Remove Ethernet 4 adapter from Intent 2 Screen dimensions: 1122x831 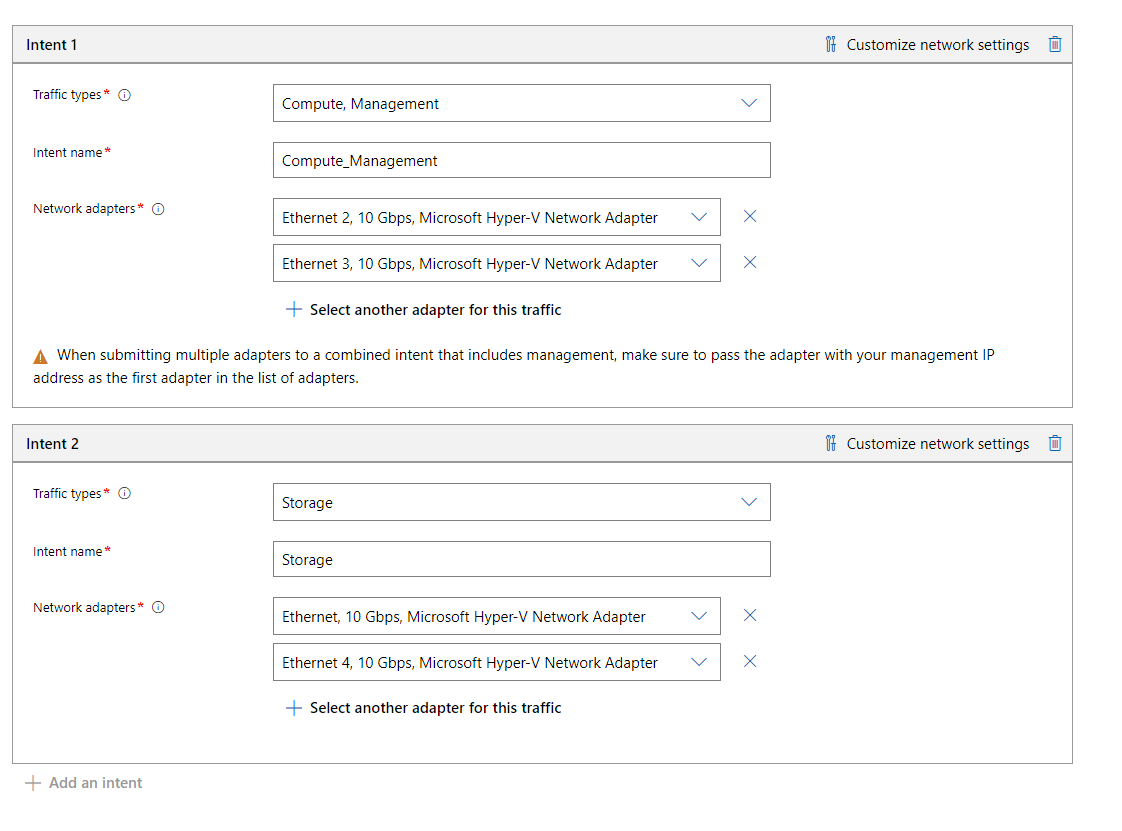[x=750, y=661]
